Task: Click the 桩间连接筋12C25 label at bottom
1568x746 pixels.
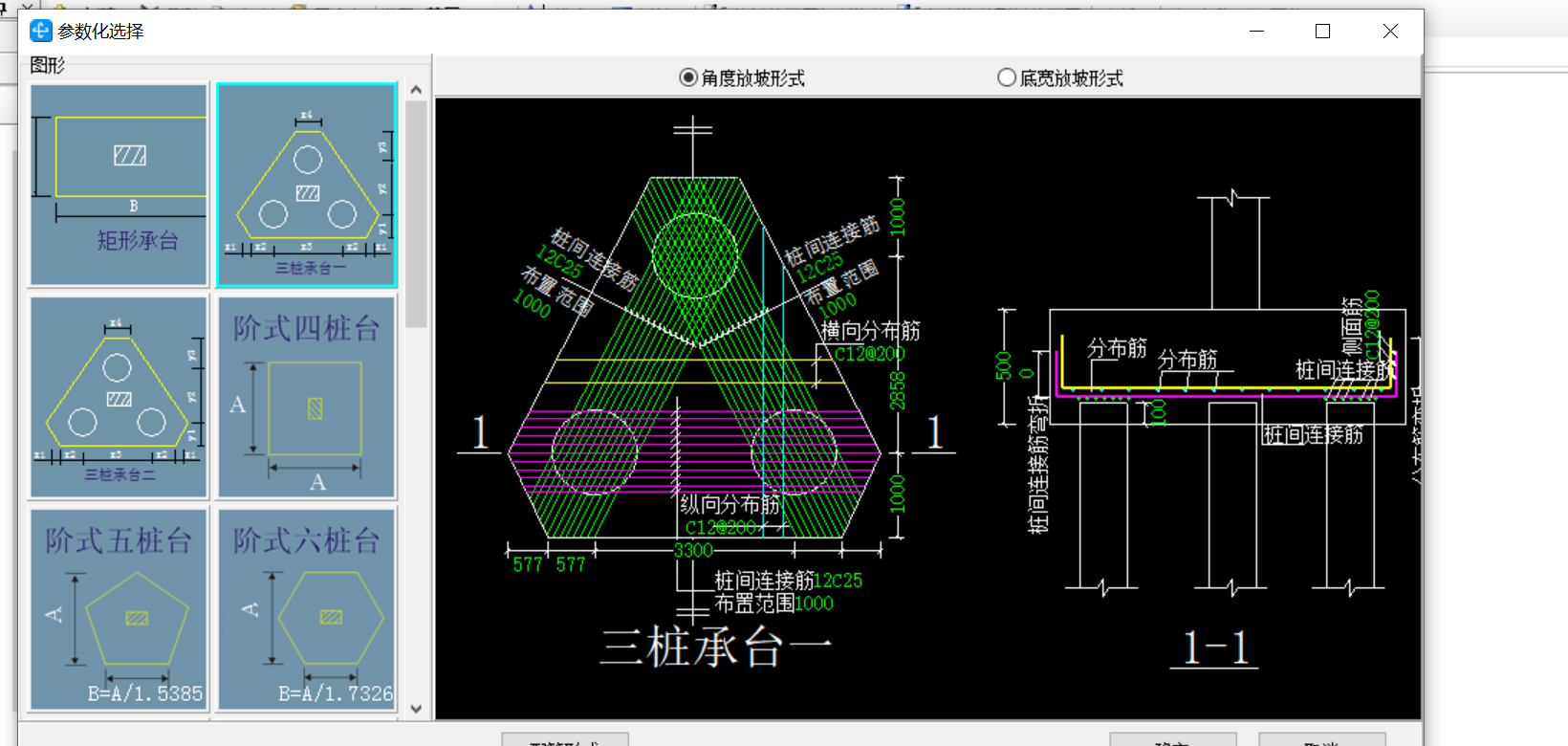Action: pos(789,581)
